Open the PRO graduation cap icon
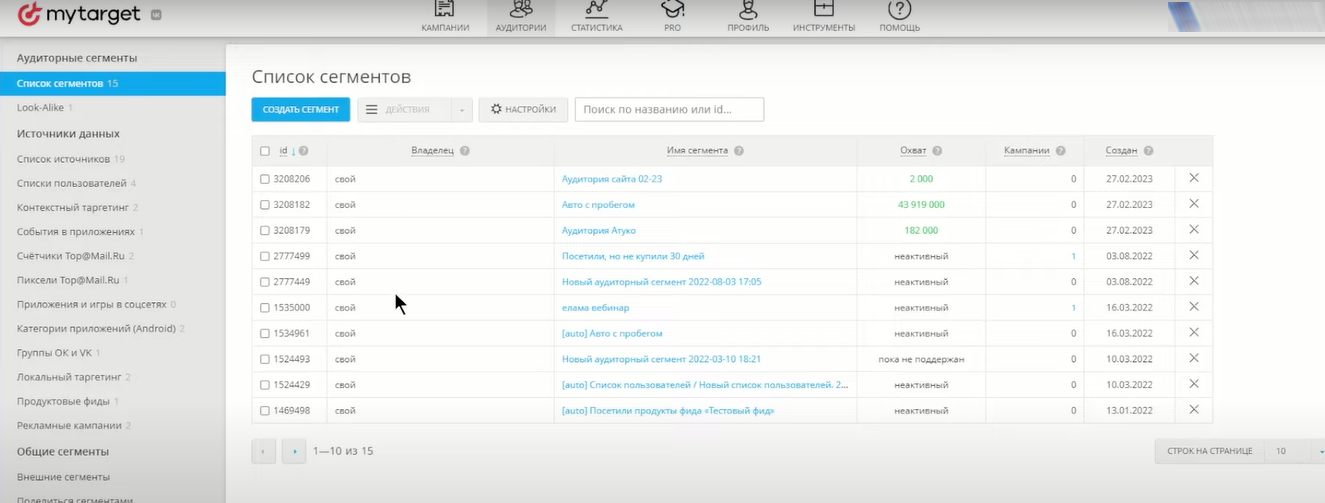Viewport: 1325px width, 503px height. pyautogui.click(x=672, y=9)
